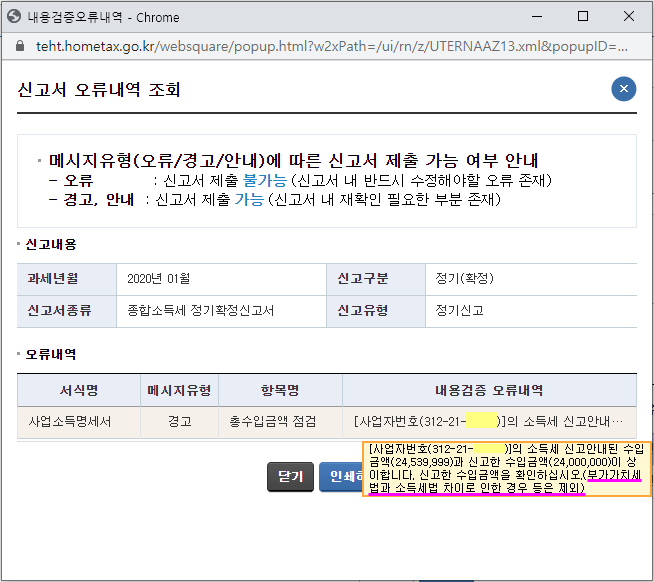Click the blue 인쇄하기 print button
654x582 pixels.
(341, 476)
